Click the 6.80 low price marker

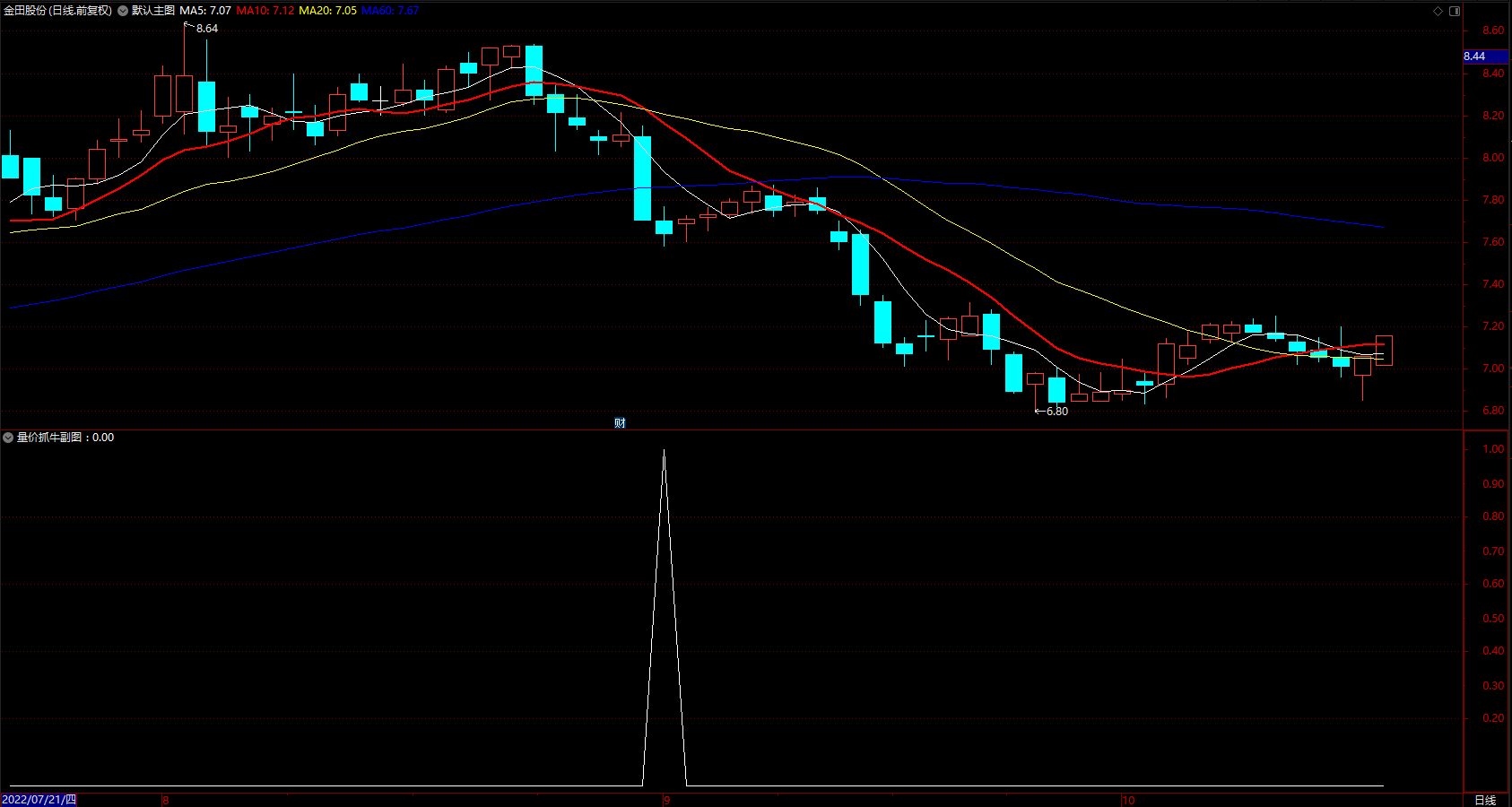pyautogui.click(x=1057, y=412)
